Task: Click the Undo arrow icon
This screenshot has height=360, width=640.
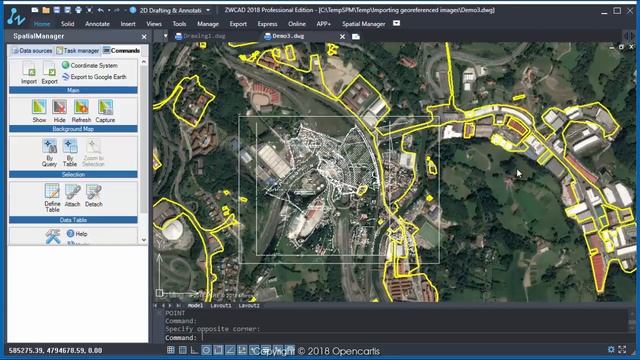Action: (x=100, y=10)
